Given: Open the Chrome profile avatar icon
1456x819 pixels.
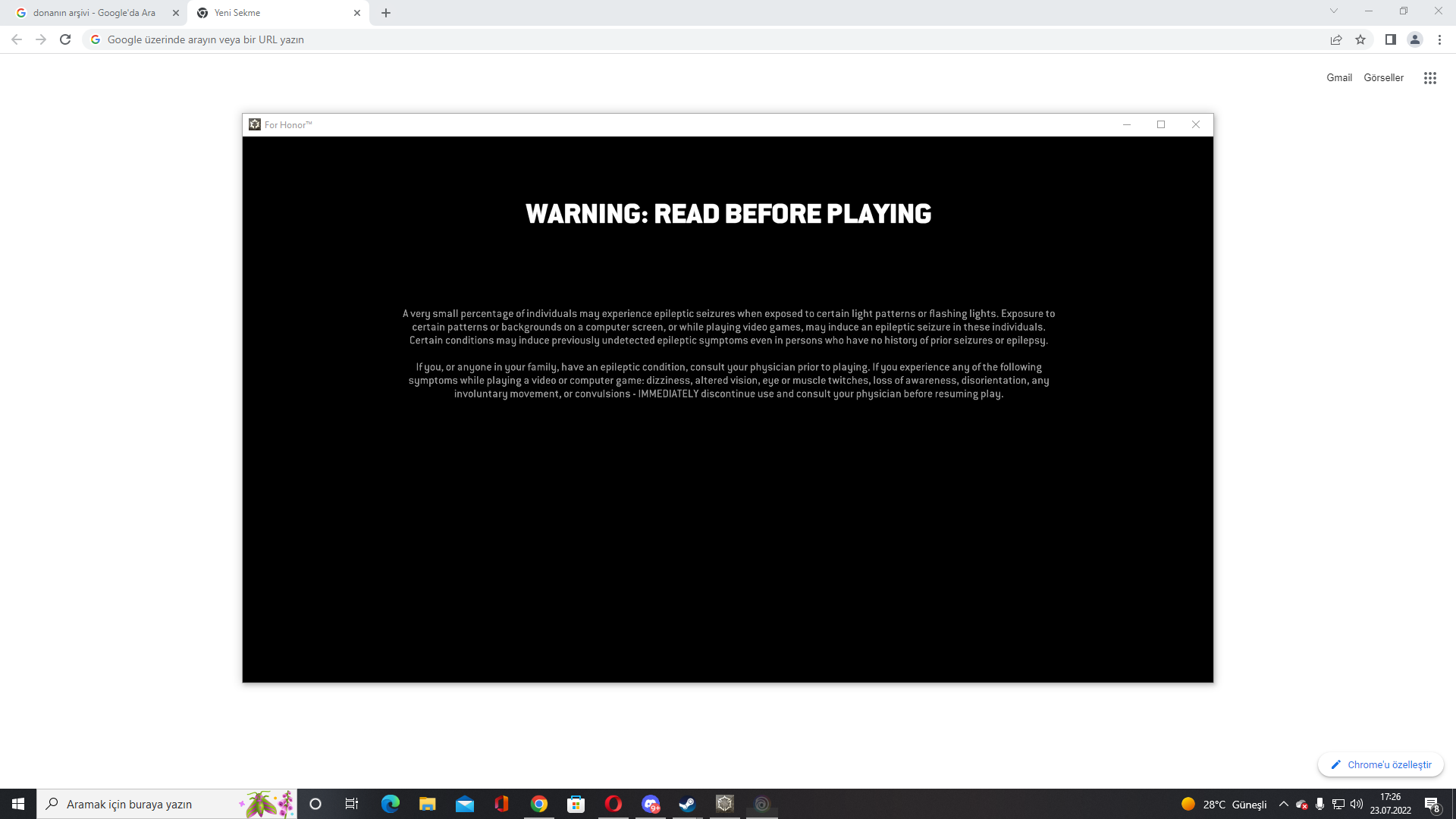Looking at the screenshot, I should (x=1415, y=39).
